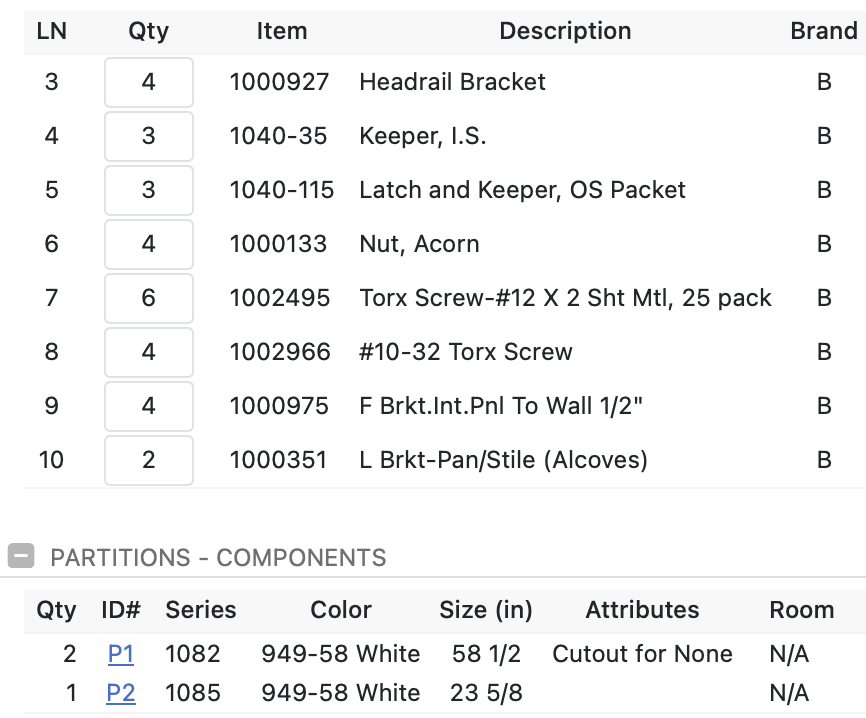Edit quantity for Torx Screw 25 pack
The height and width of the screenshot is (718, 866).
coord(149,298)
